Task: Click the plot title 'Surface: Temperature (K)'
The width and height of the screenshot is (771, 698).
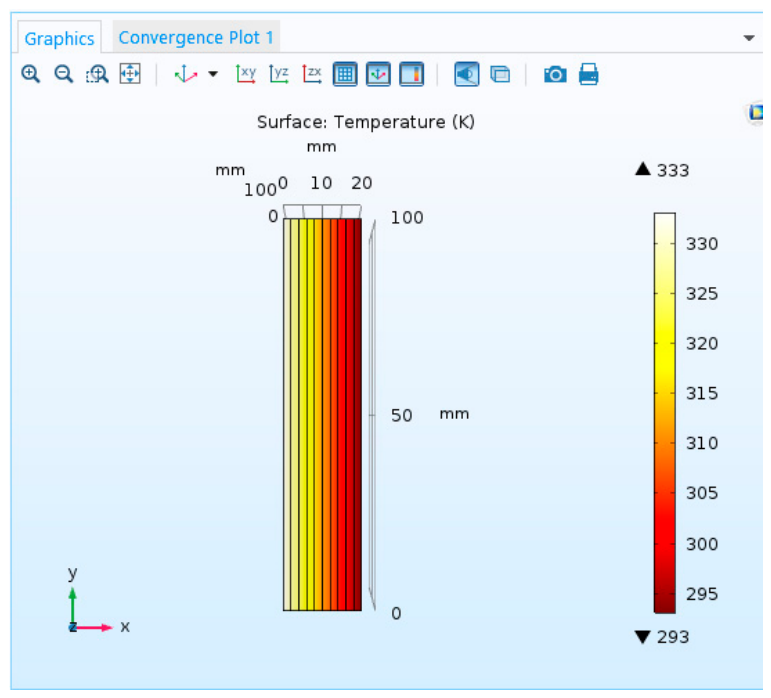Action: pos(366,122)
